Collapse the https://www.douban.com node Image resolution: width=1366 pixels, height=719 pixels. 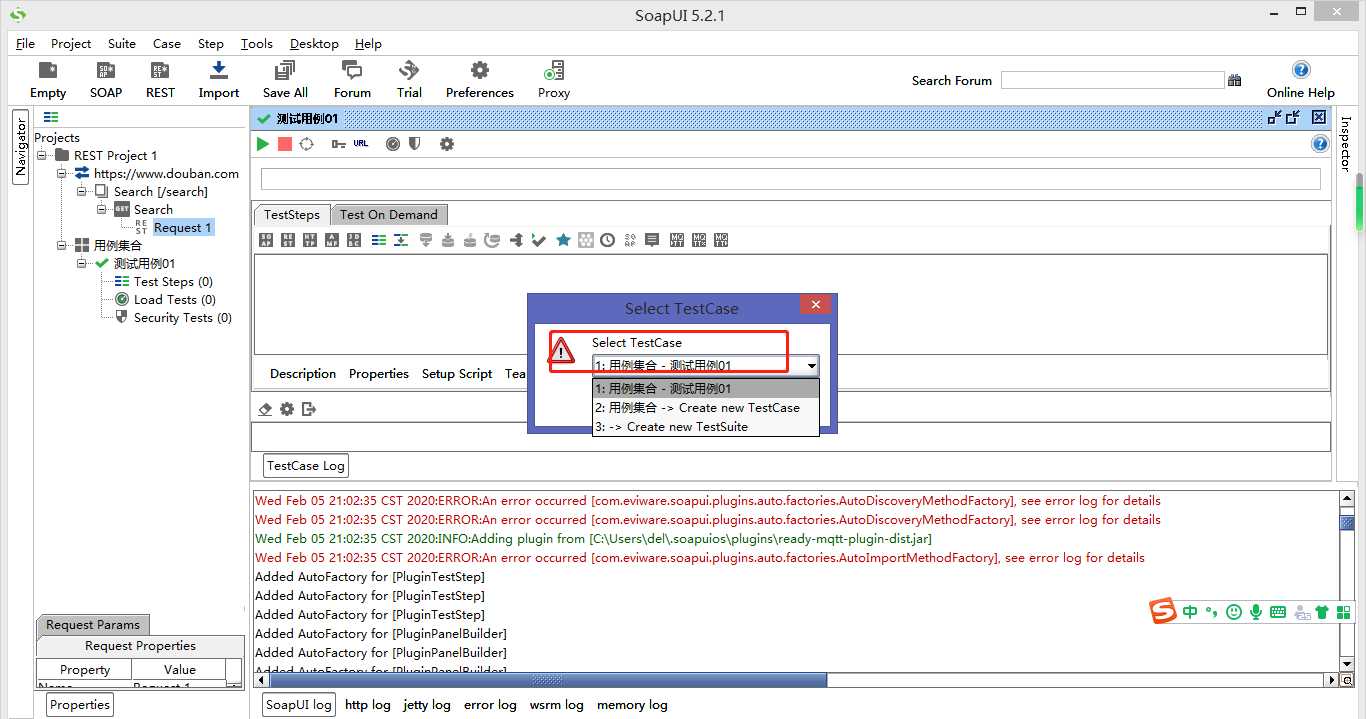pos(62,174)
